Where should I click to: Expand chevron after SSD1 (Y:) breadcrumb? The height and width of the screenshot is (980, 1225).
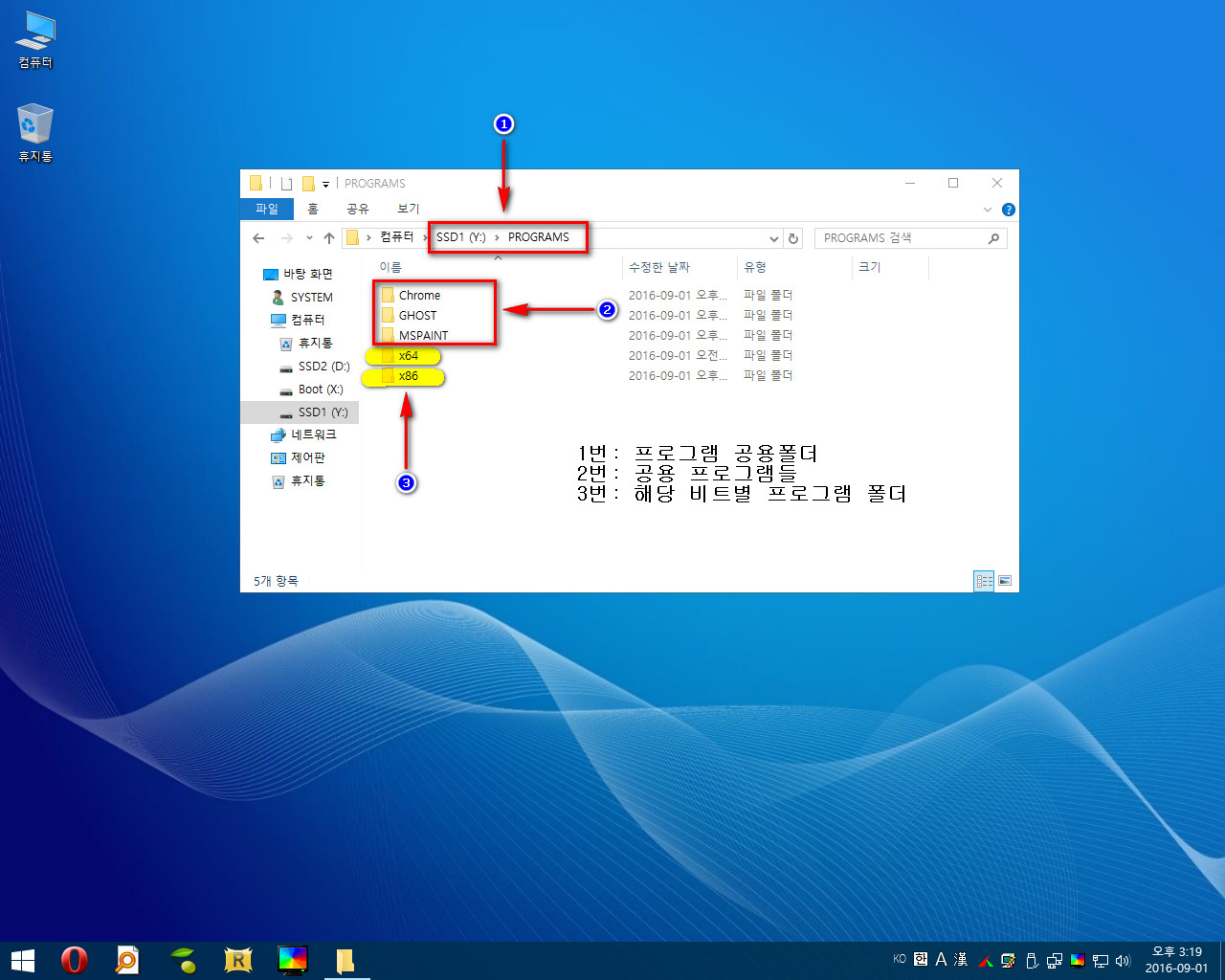pyautogui.click(x=497, y=237)
